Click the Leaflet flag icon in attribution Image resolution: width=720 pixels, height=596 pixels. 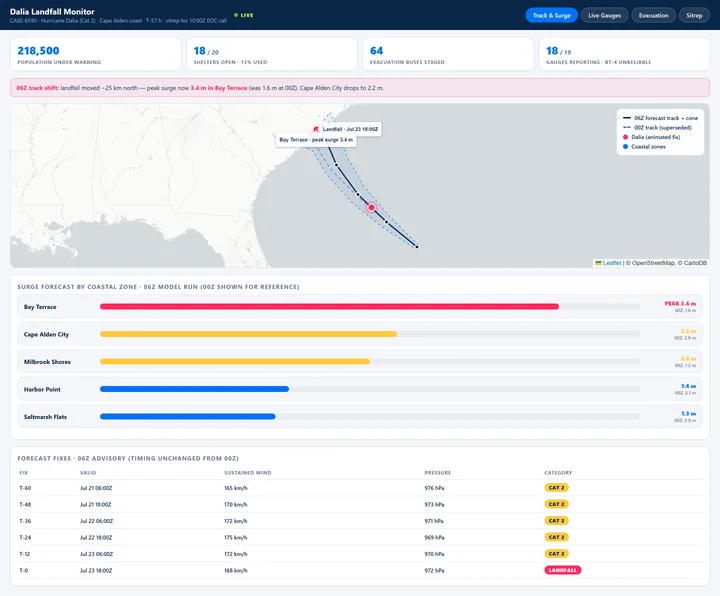click(x=598, y=263)
